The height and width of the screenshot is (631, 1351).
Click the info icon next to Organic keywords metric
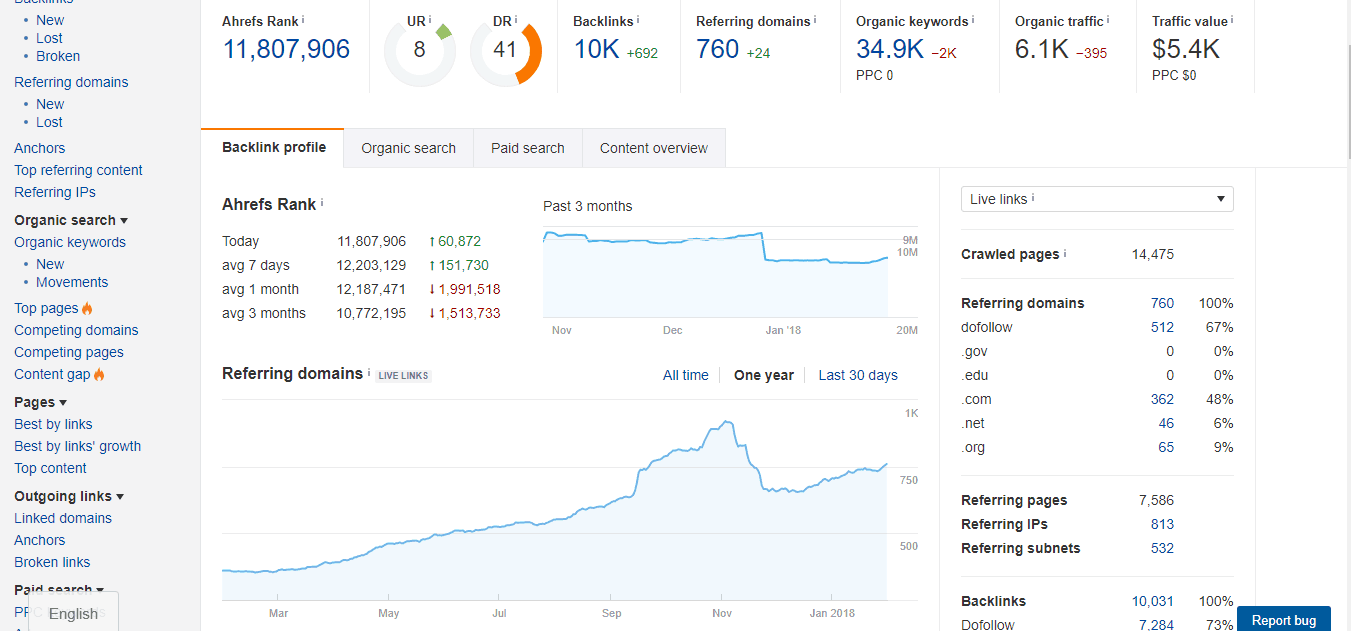coord(973,19)
